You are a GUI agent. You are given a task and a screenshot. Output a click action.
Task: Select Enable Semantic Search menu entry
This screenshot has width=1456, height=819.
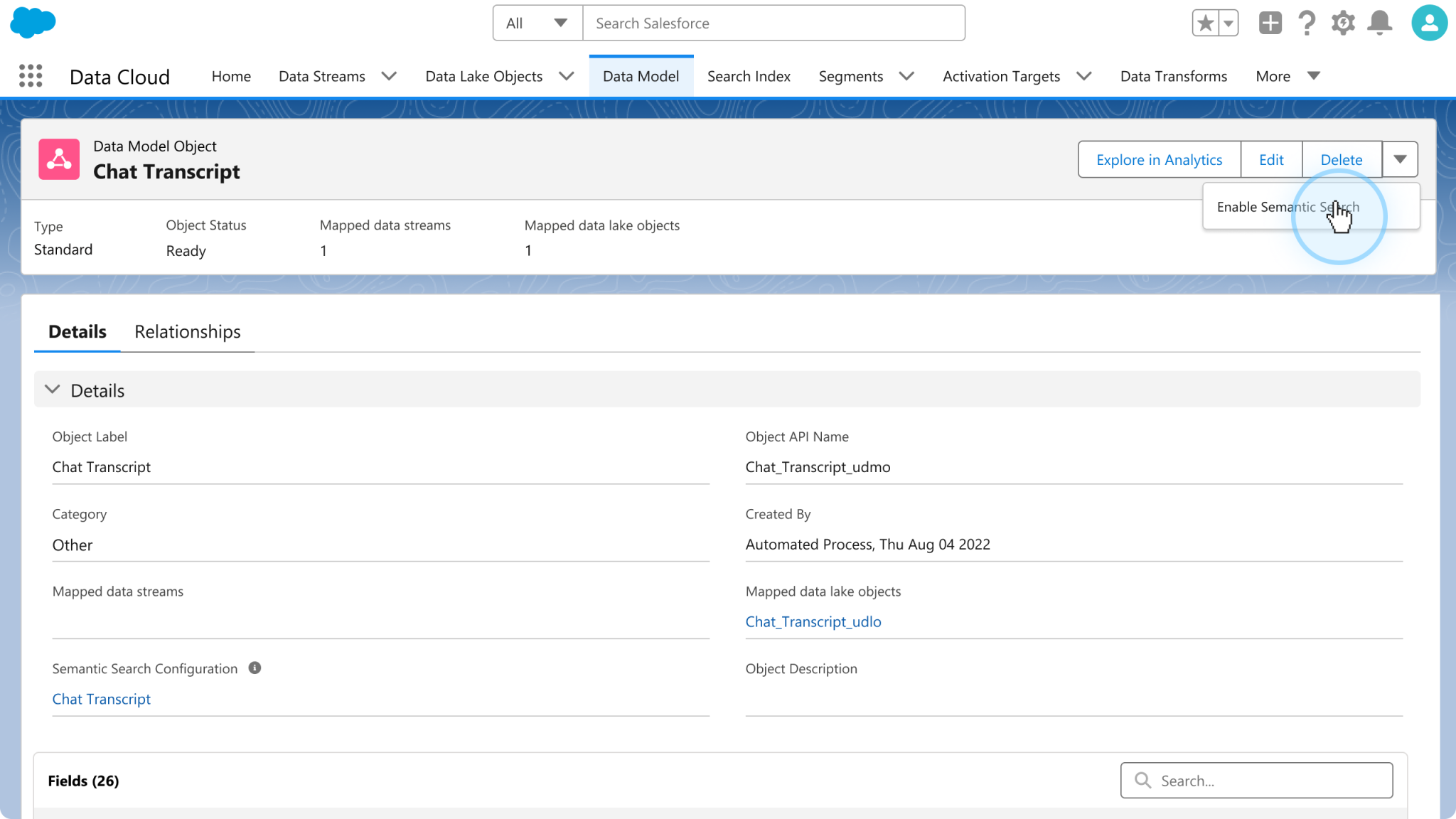(x=1288, y=207)
